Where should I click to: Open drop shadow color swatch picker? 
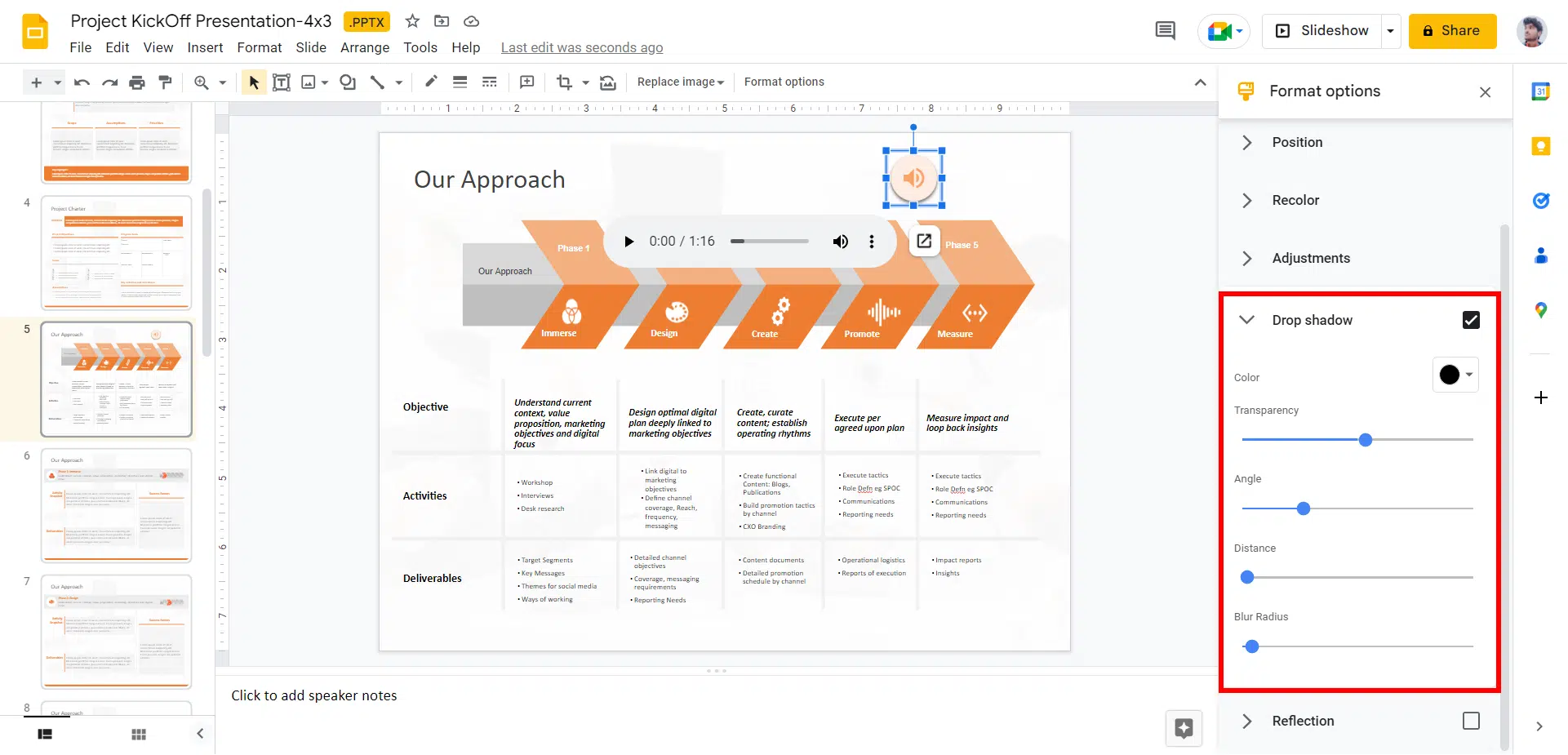tap(1455, 375)
